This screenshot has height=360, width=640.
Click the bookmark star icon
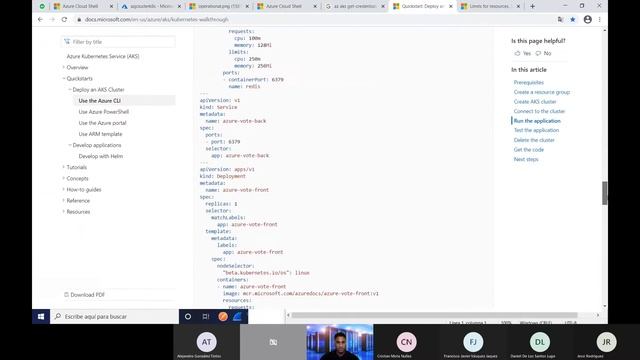(x=573, y=19)
